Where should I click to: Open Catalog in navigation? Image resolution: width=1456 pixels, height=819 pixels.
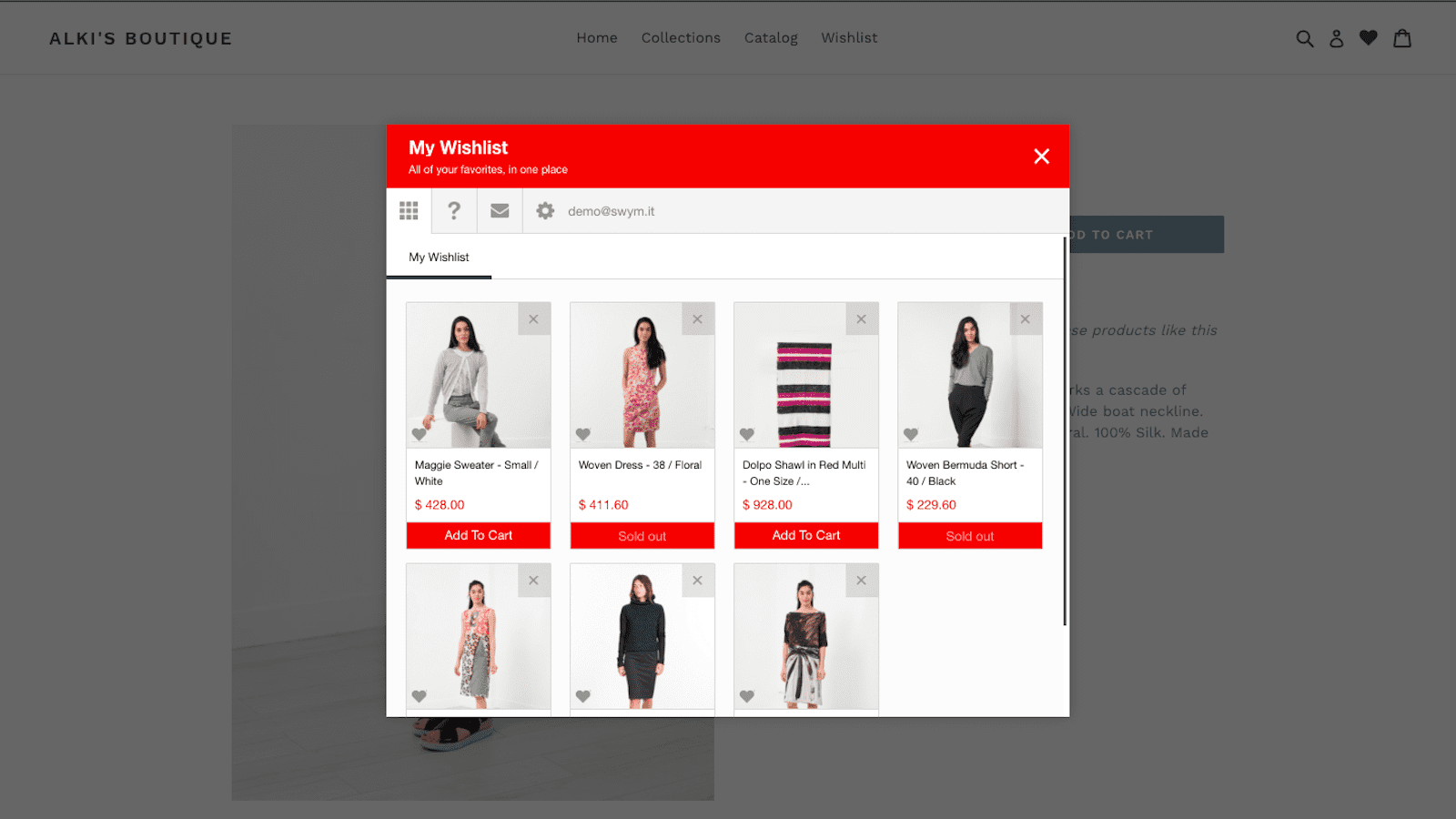771,38
